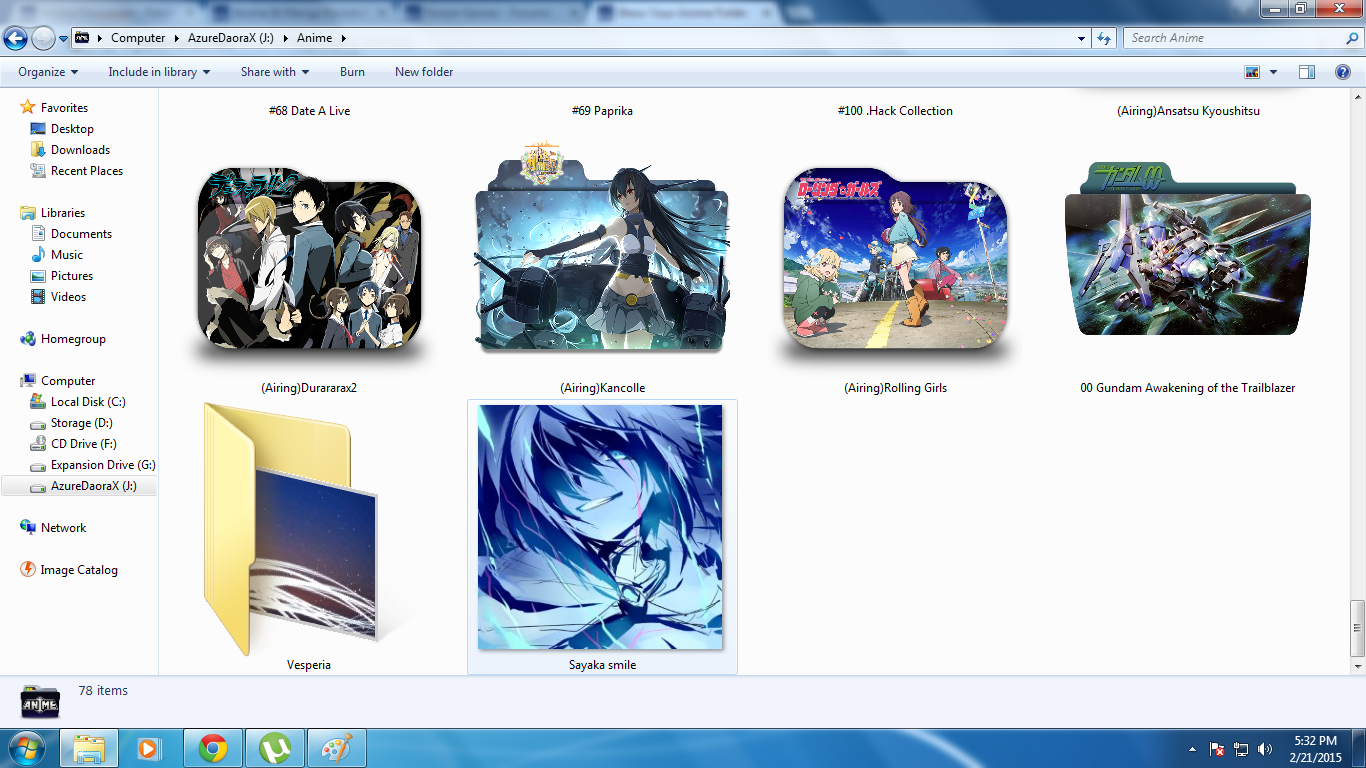Click the New folder button
1366x768 pixels.
pos(424,72)
